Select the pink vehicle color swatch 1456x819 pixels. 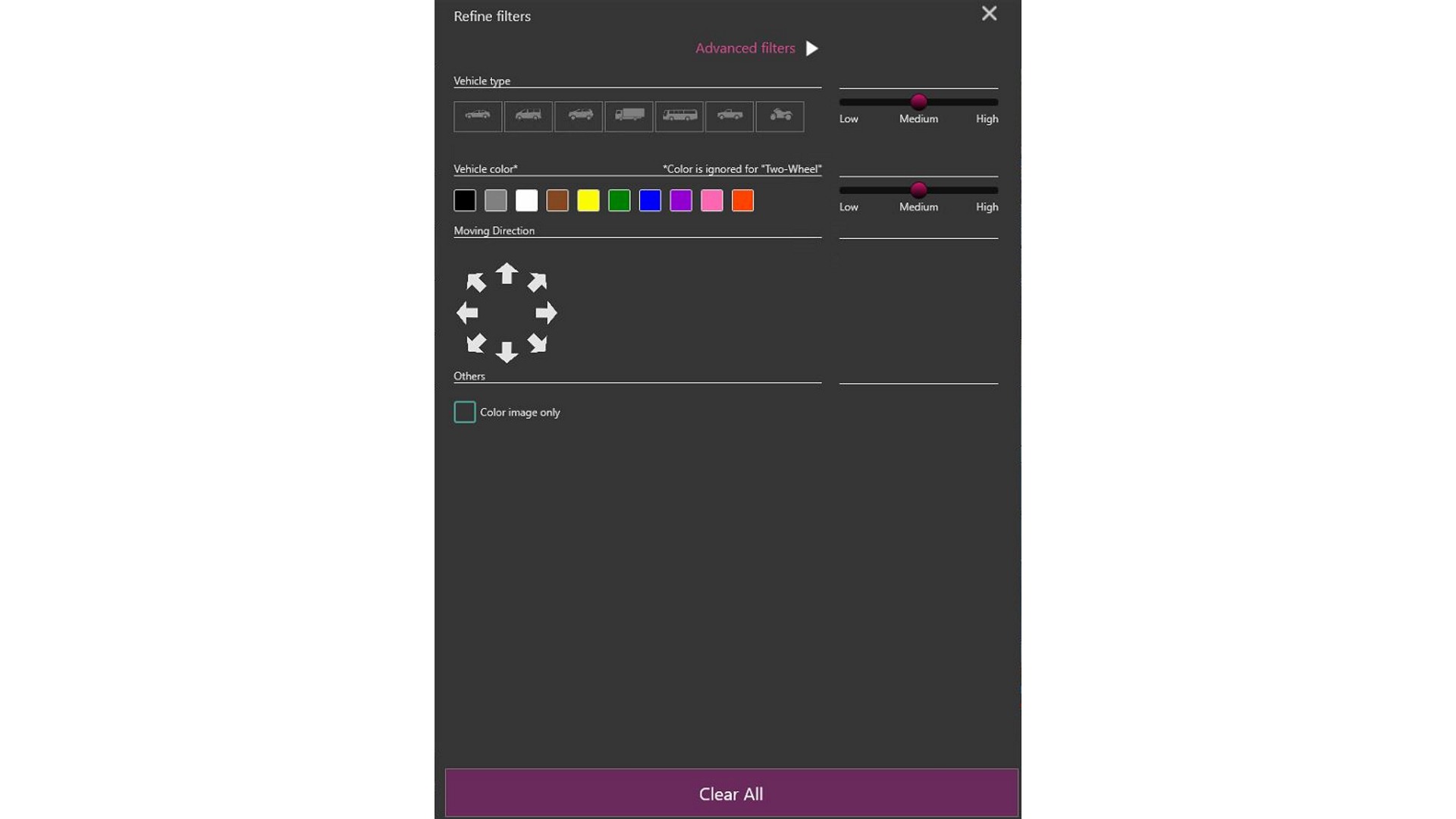click(x=712, y=200)
